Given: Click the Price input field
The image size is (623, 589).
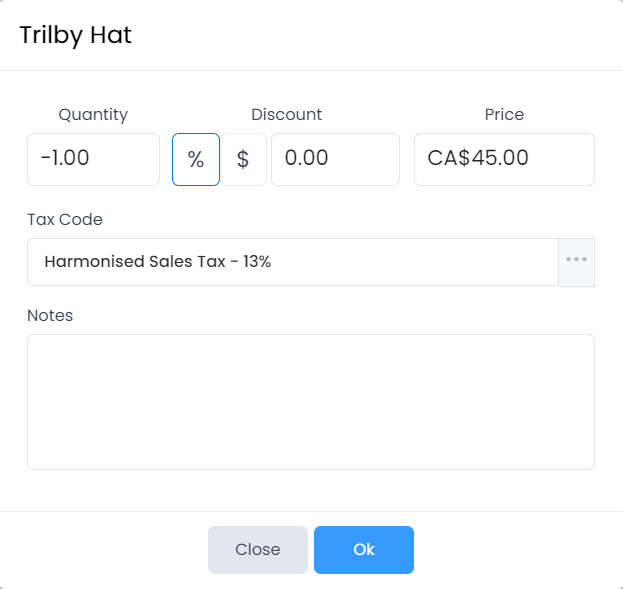Looking at the screenshot, I should tap(504, 159).
